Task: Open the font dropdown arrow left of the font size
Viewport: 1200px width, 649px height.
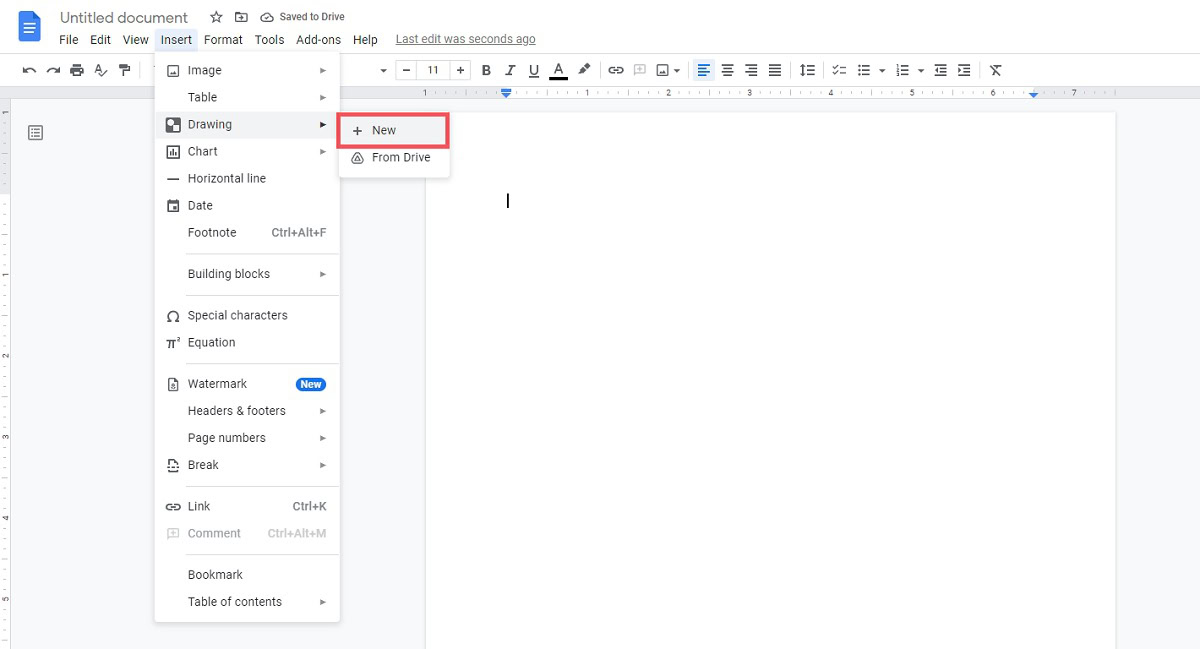Action: (x=383, y=70)
